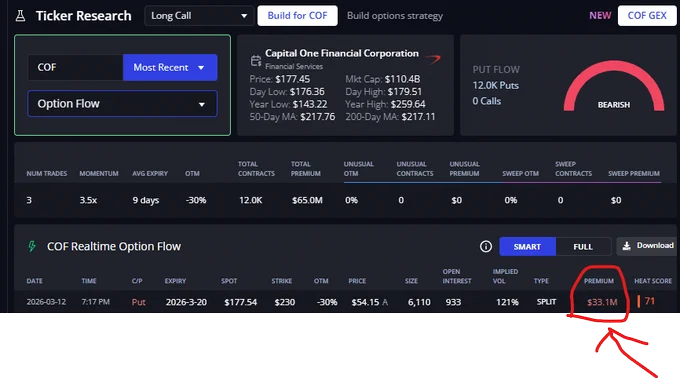The height and width of the screenshot is (379, 680).
Task: Sort by the DATE column header
Action: [x=35, y=281]
